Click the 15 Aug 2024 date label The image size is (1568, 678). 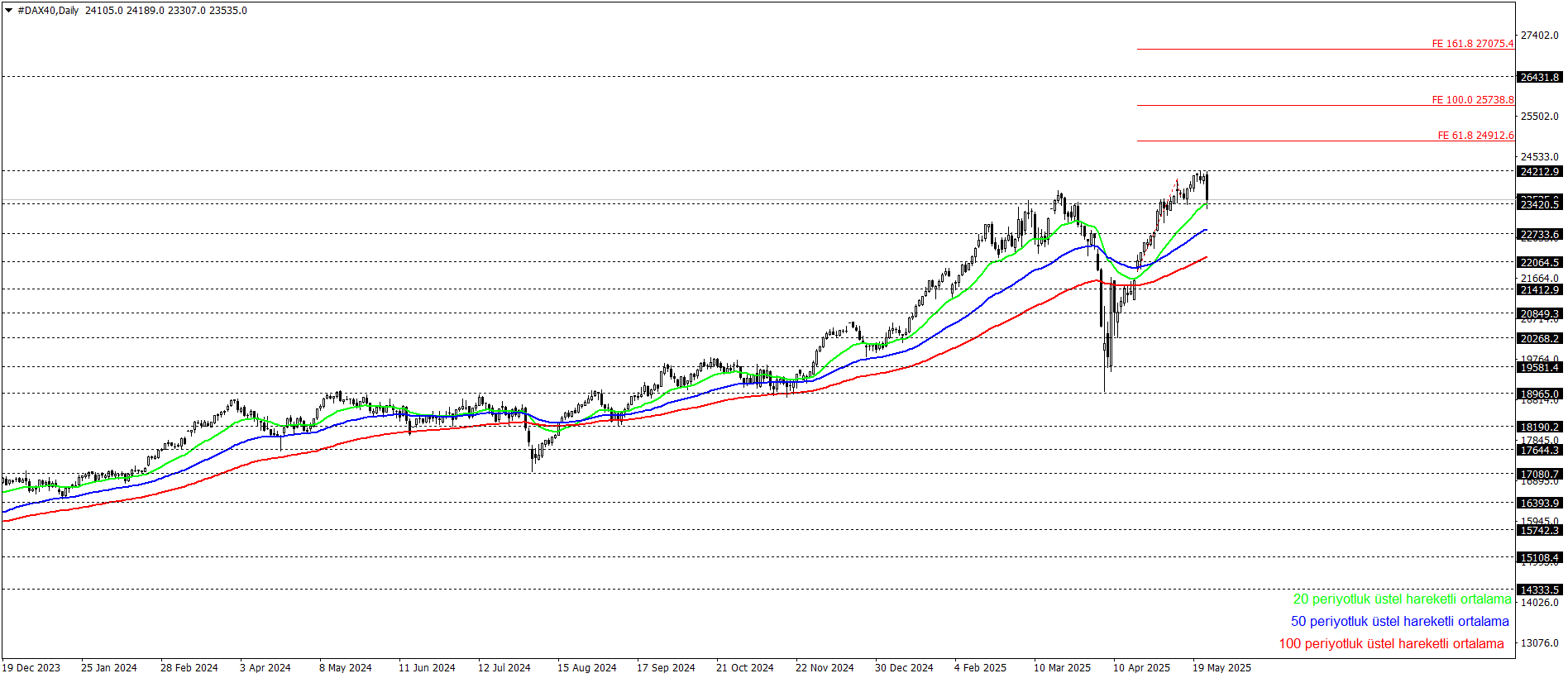(x=587, y=668)
